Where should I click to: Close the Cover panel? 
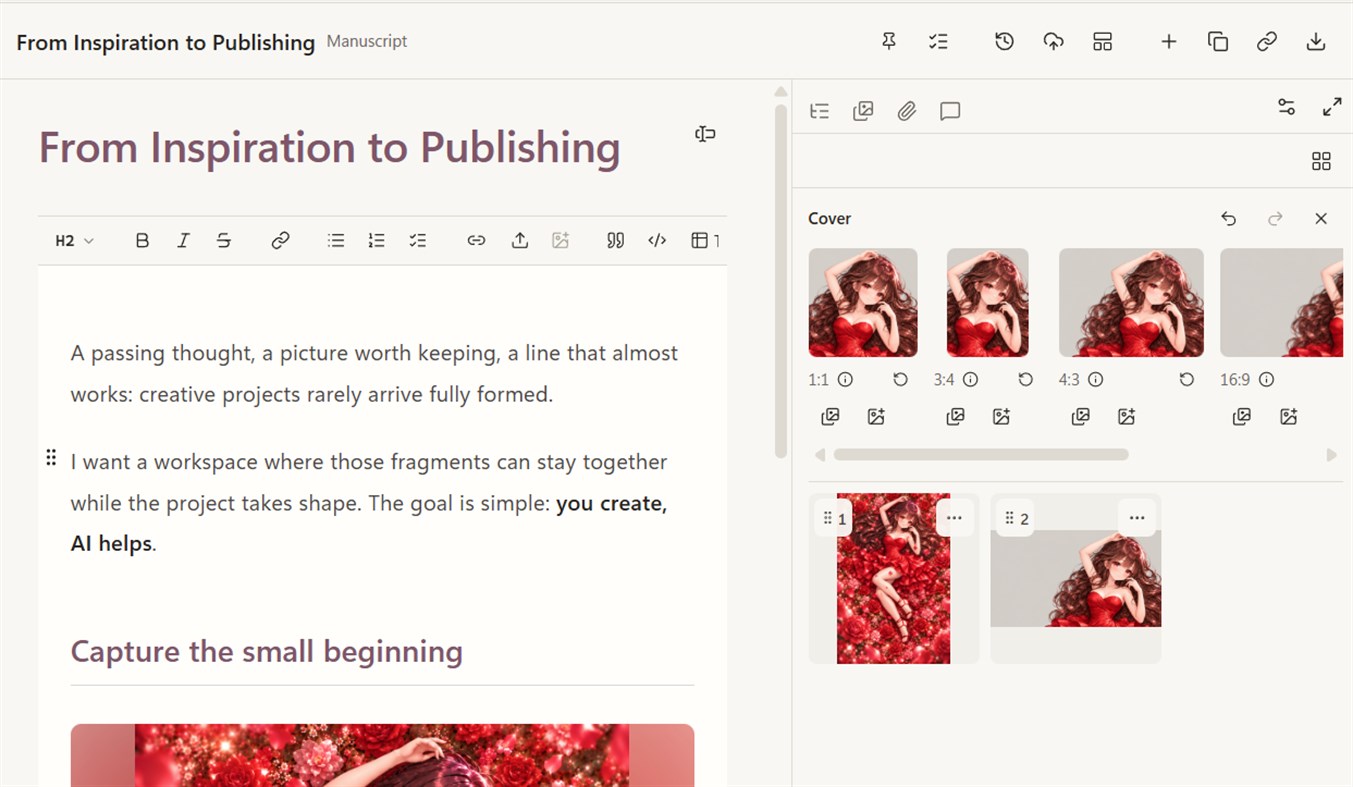1321,218
